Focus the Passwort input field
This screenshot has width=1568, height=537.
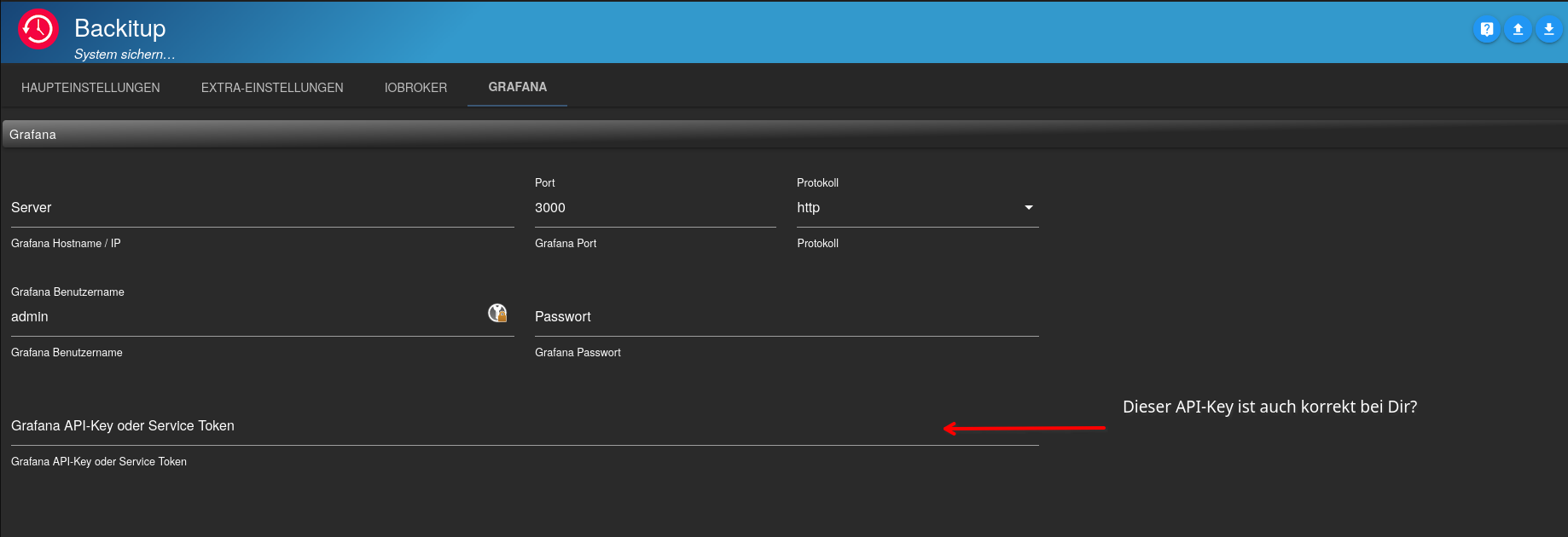tap(787, 317)
